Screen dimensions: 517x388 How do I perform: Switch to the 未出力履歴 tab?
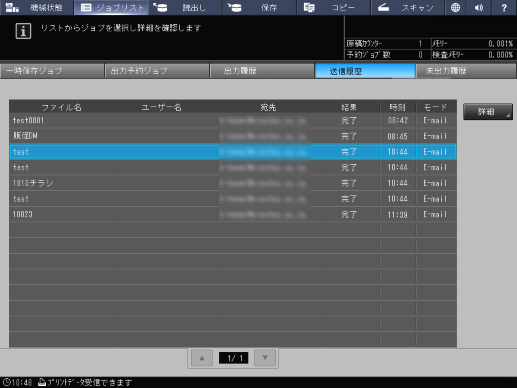[x=466, y=71]
